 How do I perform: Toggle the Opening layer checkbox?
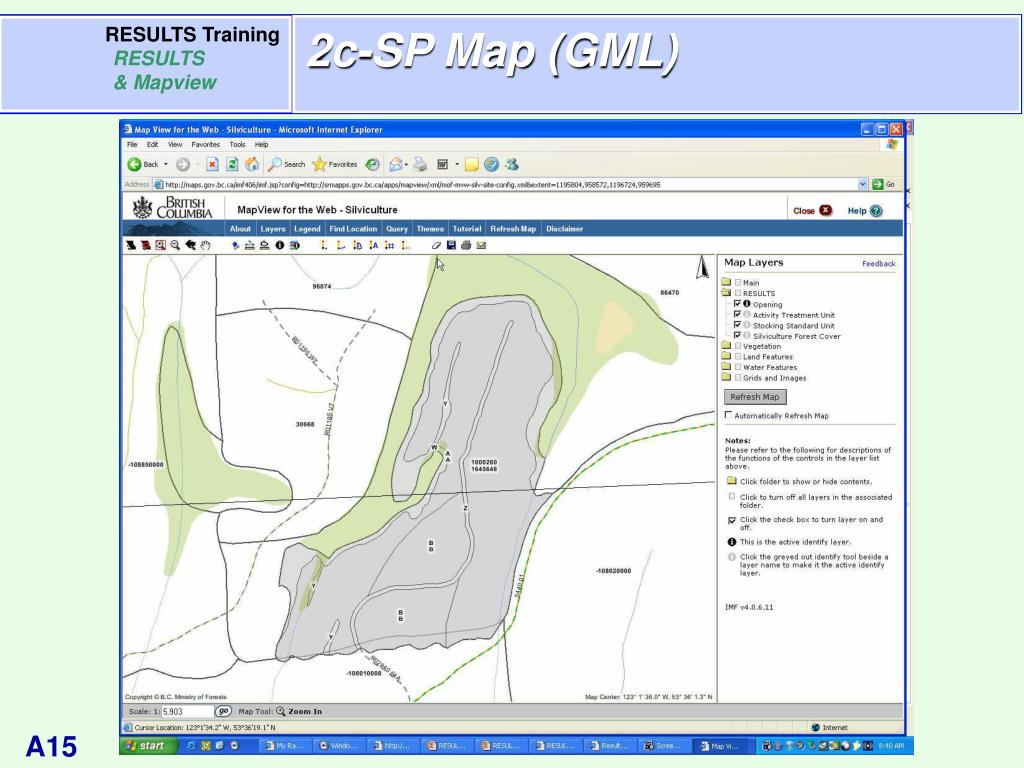(x=737, y=304)
